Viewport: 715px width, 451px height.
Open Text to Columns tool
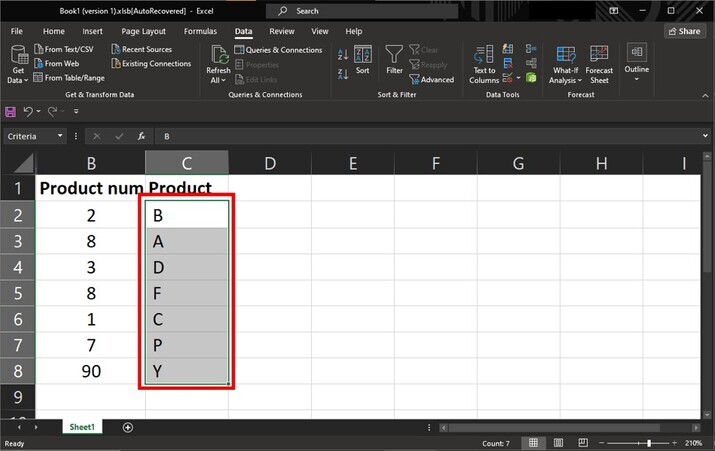tap(484, 62)
